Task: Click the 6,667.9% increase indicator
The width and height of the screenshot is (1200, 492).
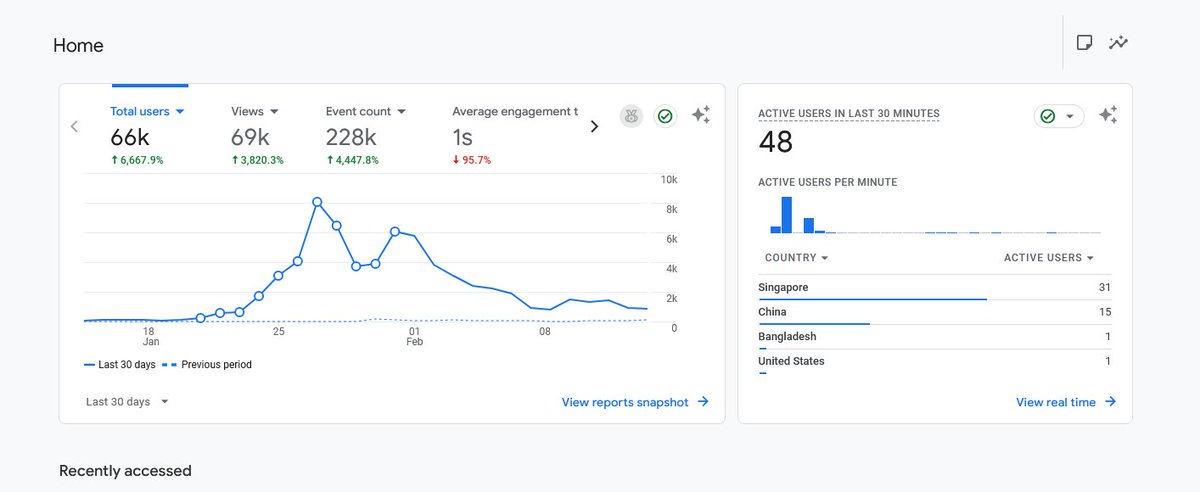Action: (137, 160)
